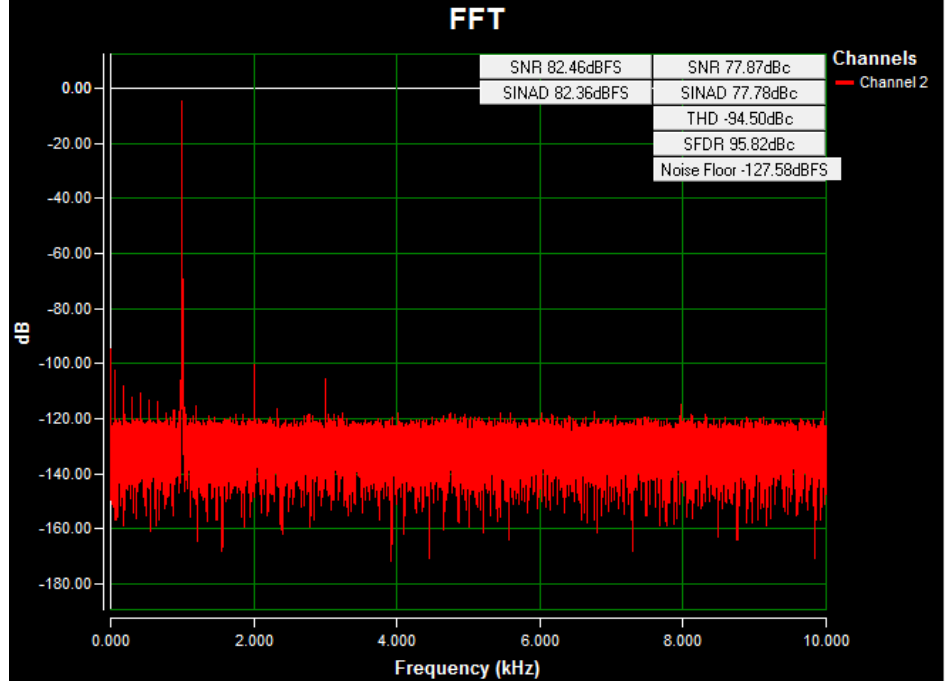Click the THD -94.50dBc readout
This screenshot has width=951, height=681.
(x=739, y=118)
